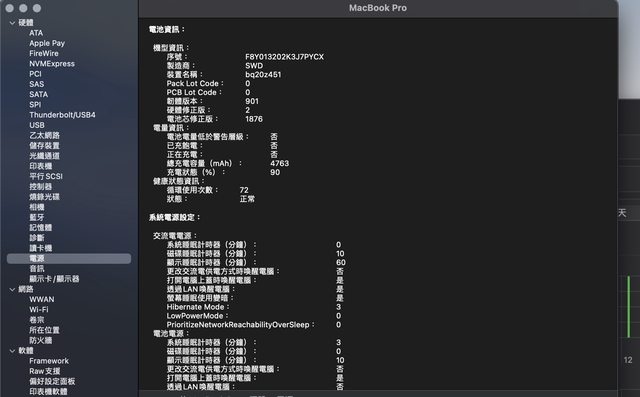
Task: Select Wi-Fi under network
Action: point(39,309)
